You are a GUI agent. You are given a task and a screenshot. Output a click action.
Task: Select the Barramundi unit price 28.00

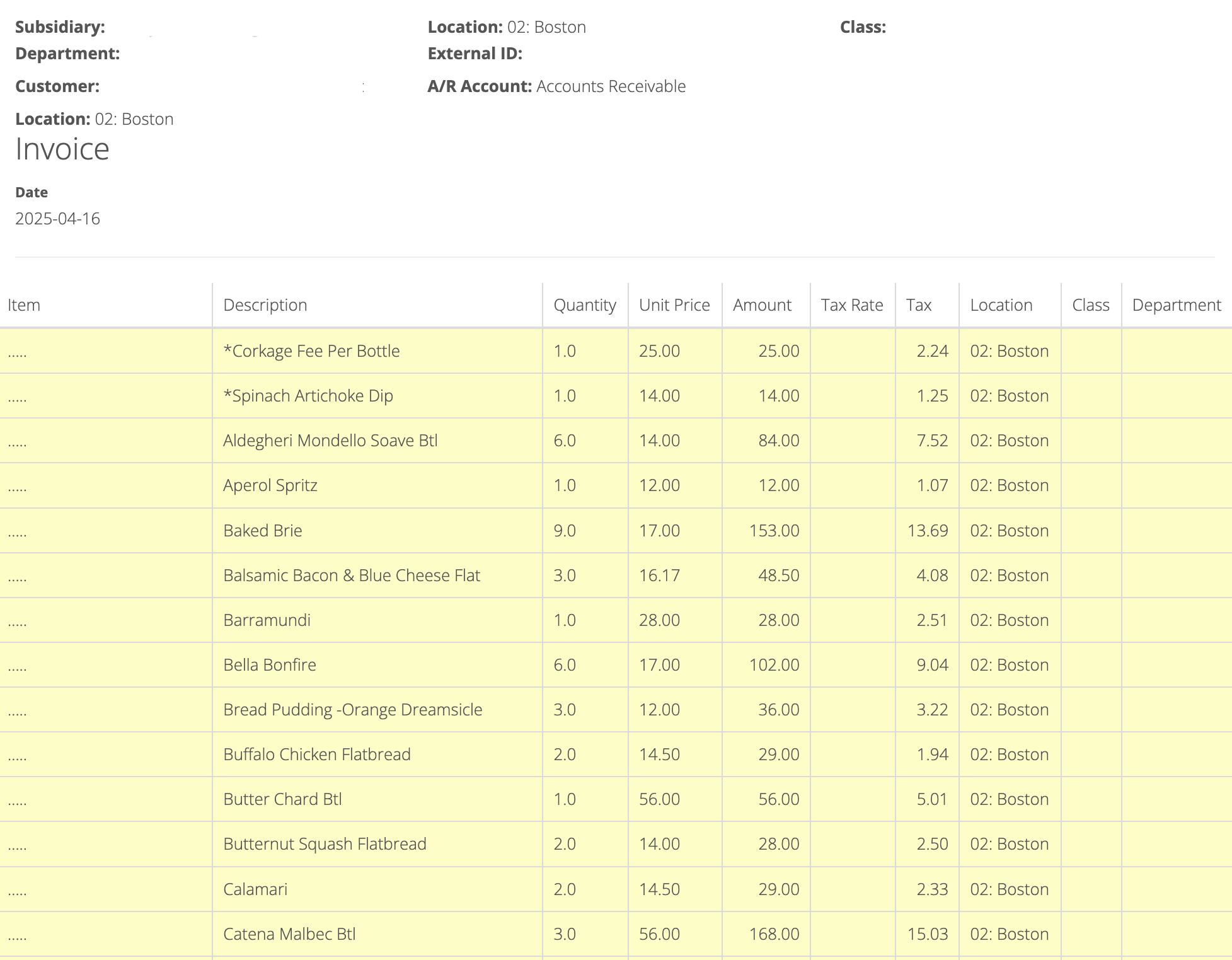[x=659, y=620]
